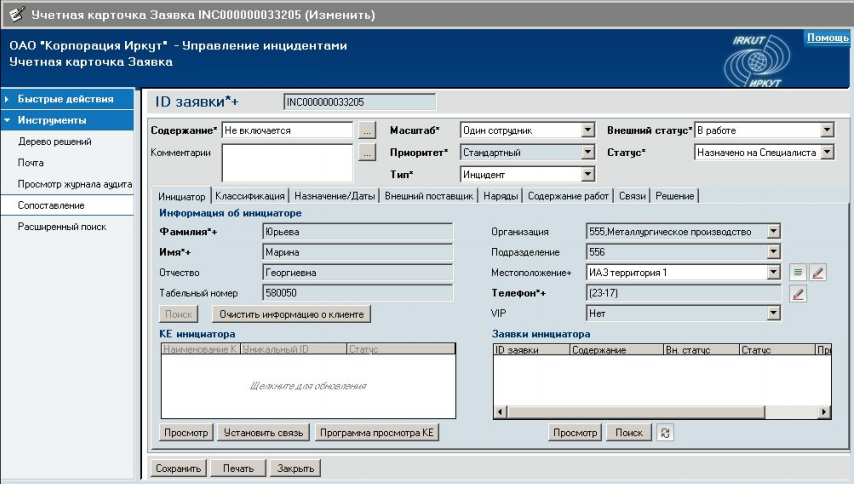
Task: Switch to the Связи tab
Action: [x=632, y=196]
